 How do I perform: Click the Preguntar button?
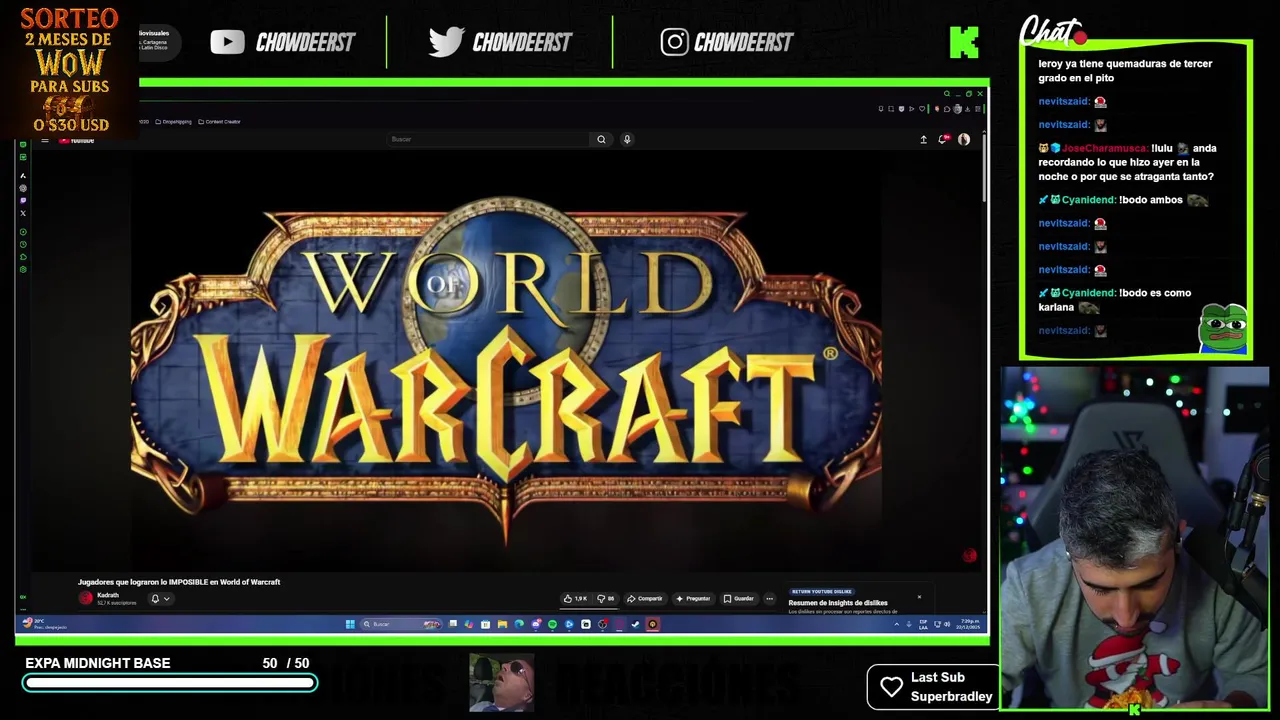pyautogui.click(x=693, y=598)
